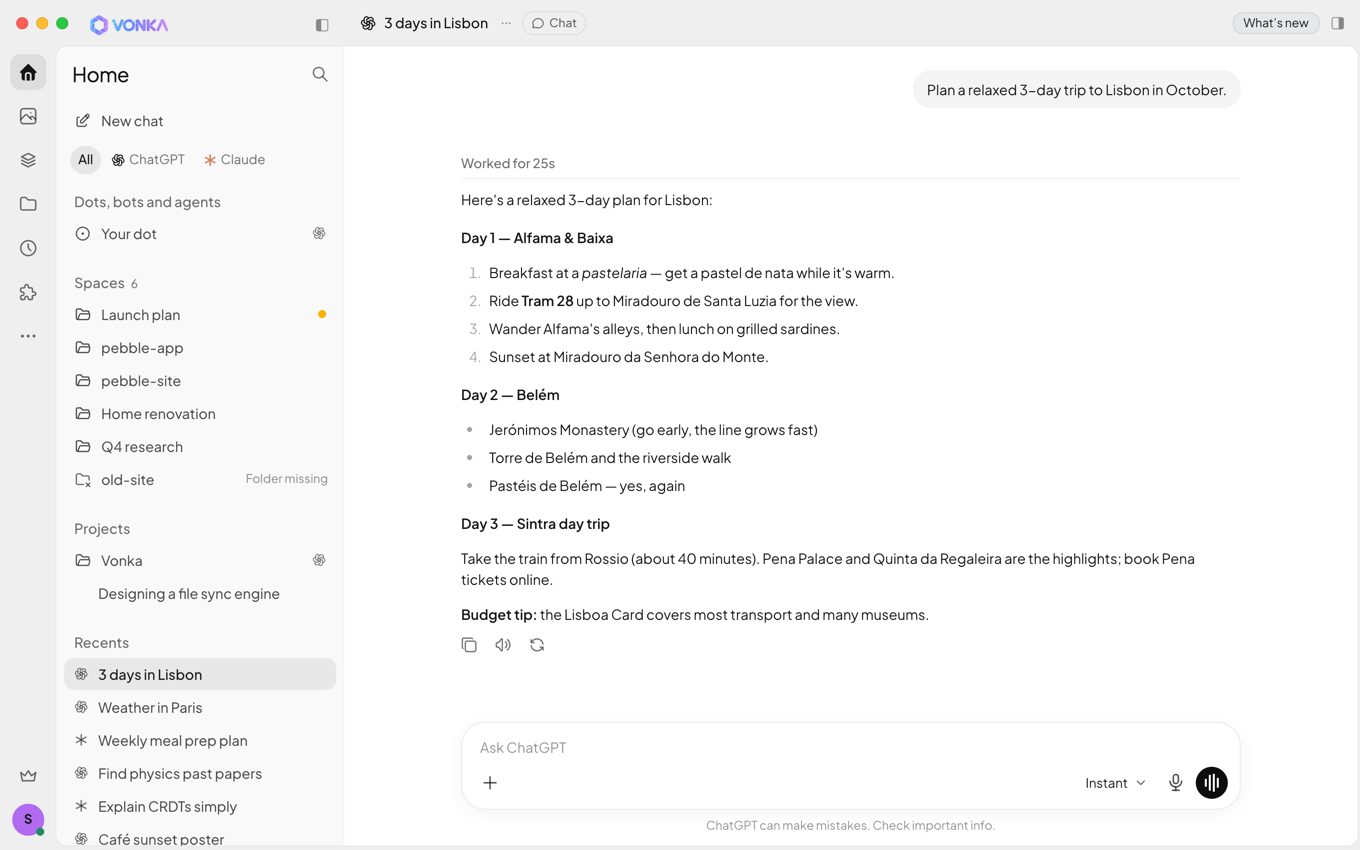
Task: Expand the Worked for 25s details
Action: click(x=508, y=163)
